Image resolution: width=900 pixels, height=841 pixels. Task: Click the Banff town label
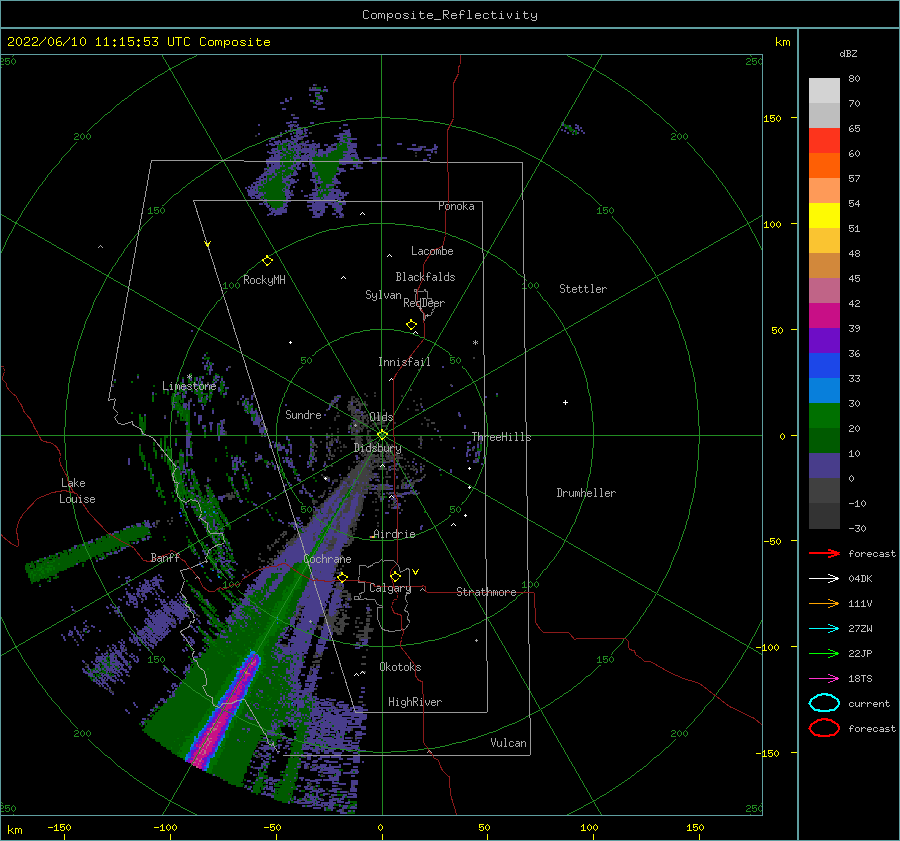click(x=165, y=558)
